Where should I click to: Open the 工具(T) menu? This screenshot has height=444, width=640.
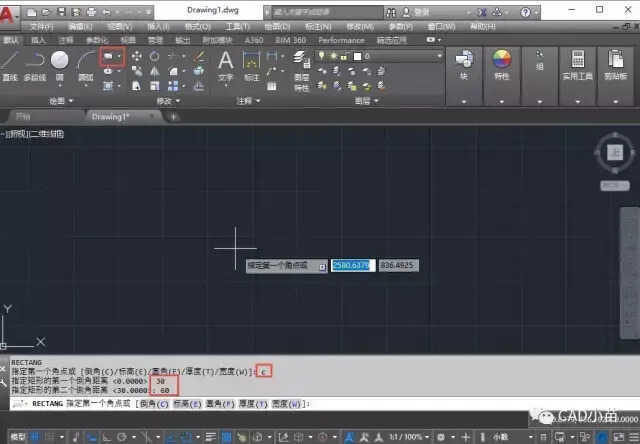point(237,27)
